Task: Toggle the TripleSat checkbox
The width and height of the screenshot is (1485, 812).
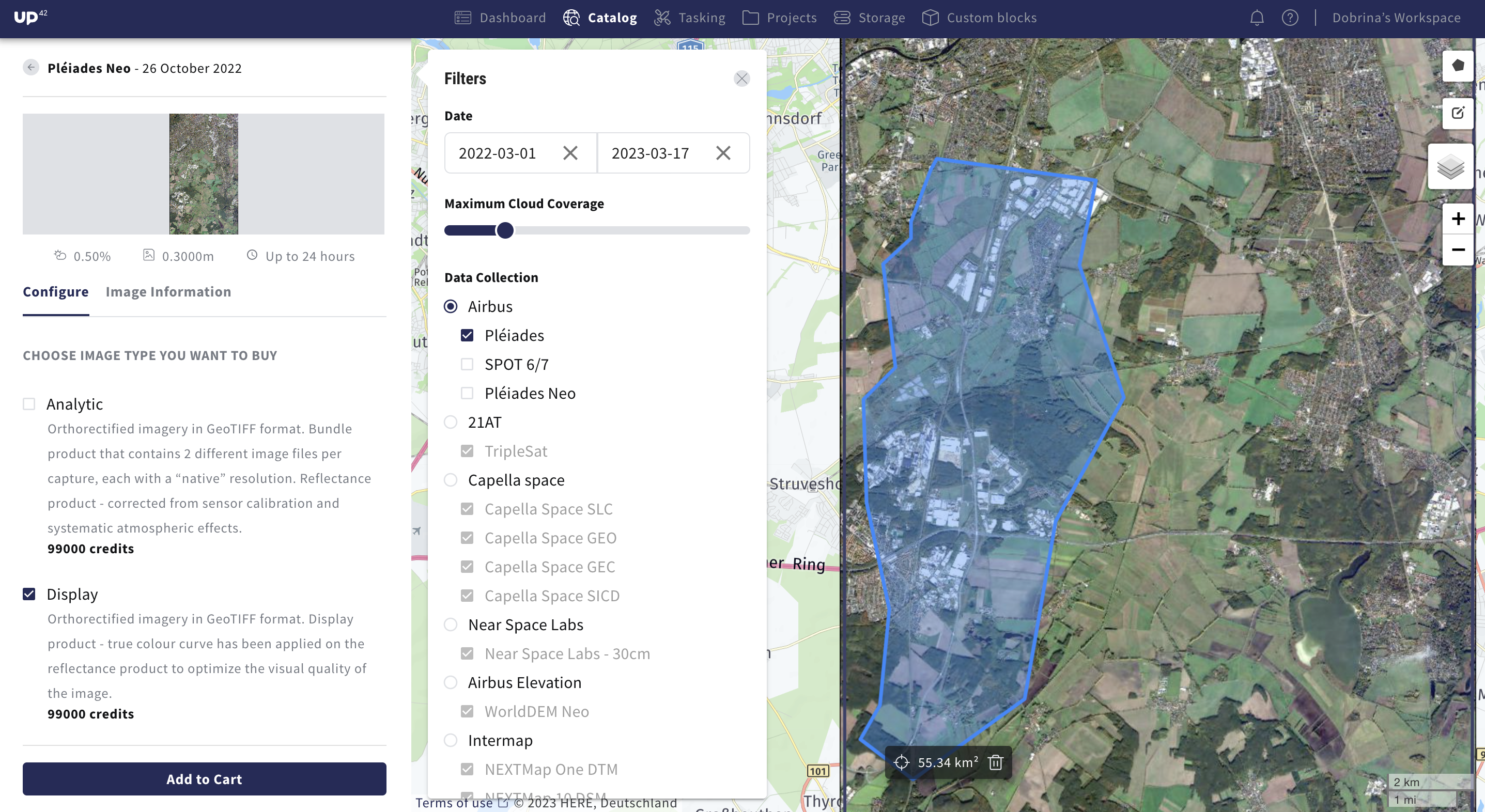Action: tap(467, 451)
